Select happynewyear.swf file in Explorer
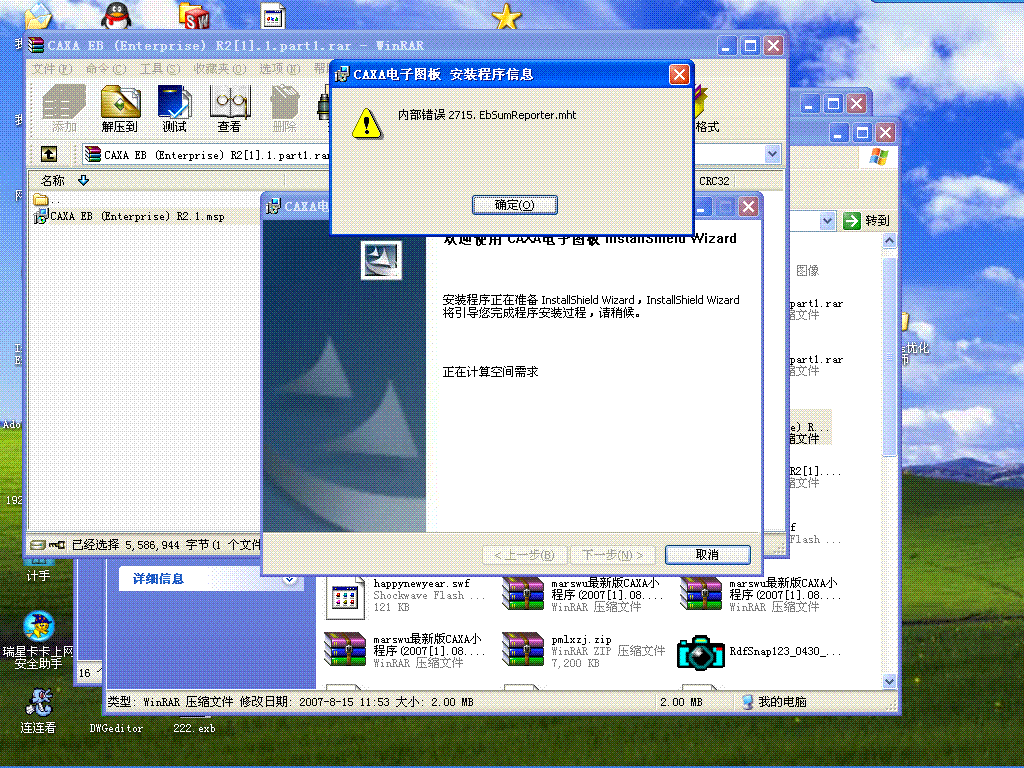 point(404,596)
